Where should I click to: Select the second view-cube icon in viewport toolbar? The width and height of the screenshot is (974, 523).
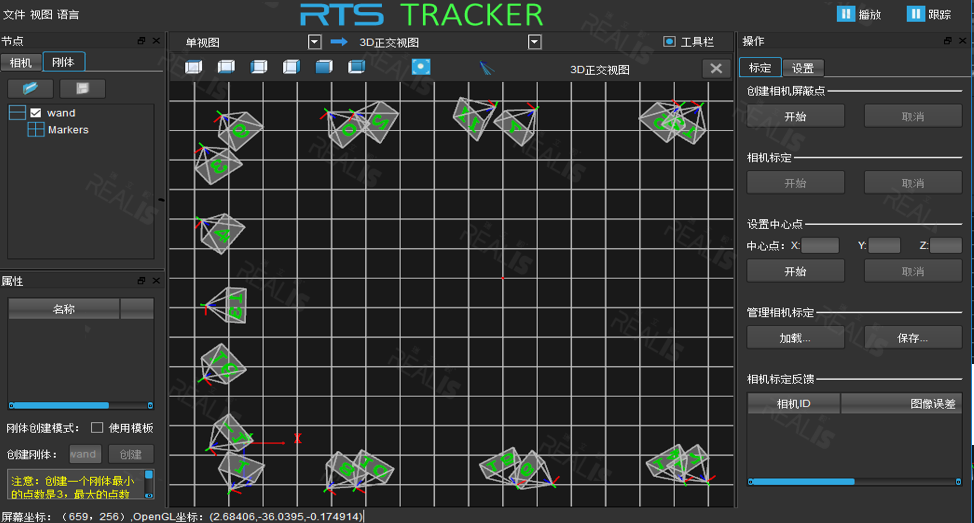coord(226,66)
